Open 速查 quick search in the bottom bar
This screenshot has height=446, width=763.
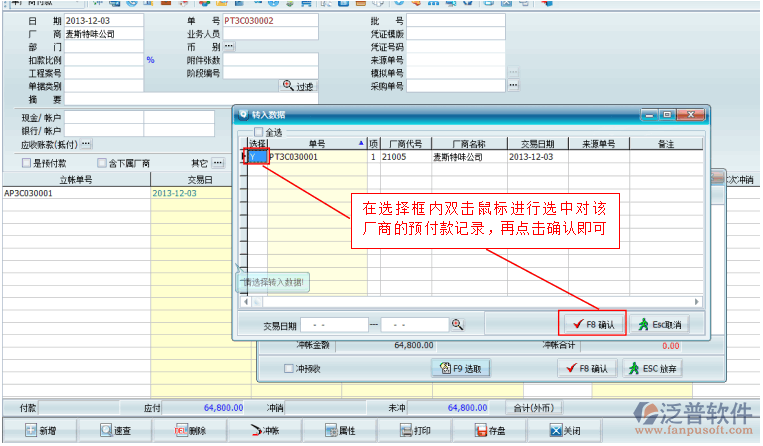(x=116, y=430)
